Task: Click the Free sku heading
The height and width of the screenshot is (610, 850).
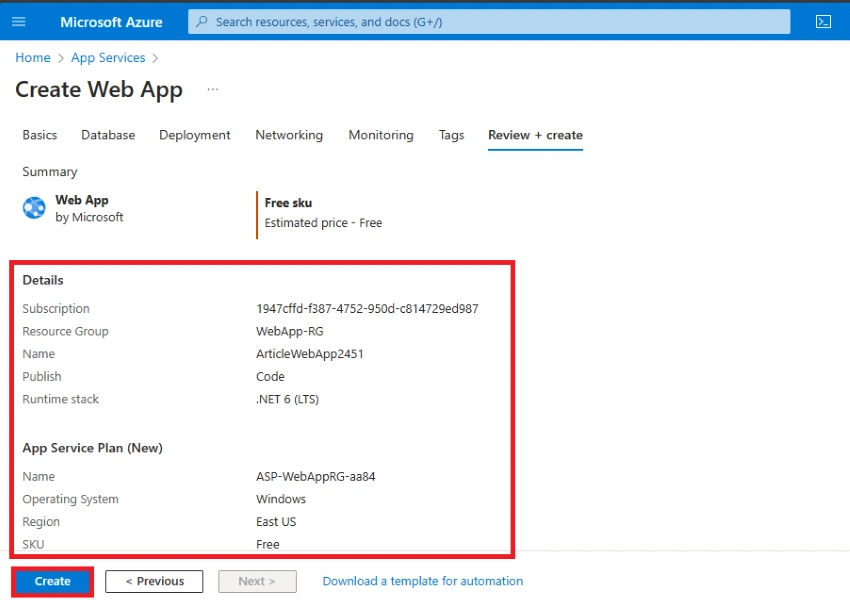Action: [x=288, y=203]
